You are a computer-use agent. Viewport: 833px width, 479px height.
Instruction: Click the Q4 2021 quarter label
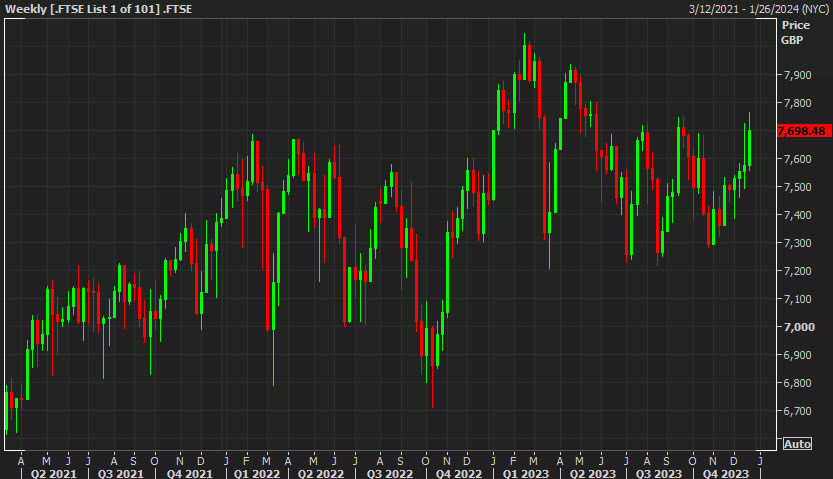coord(190,473)
